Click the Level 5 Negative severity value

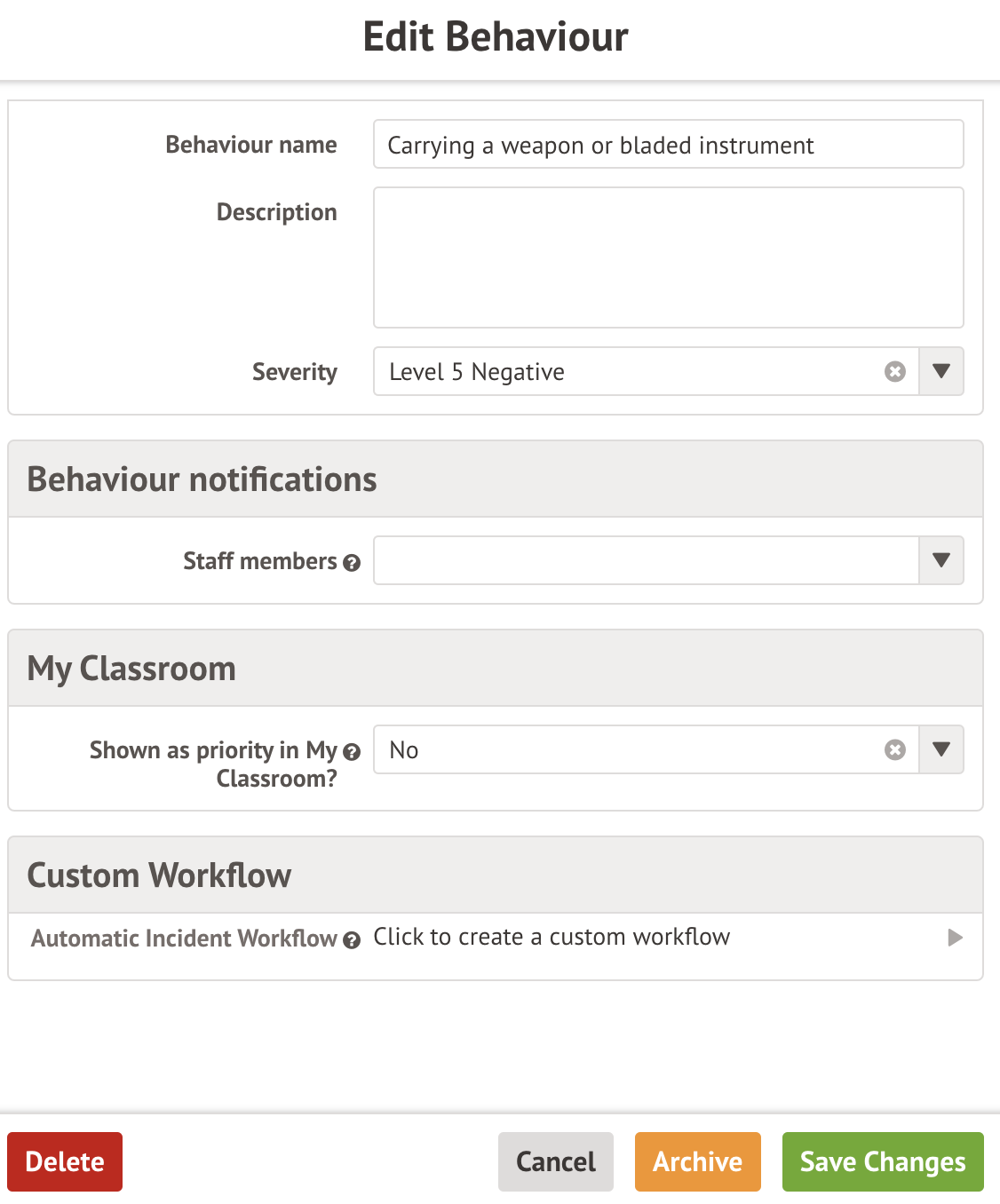(477, 372)
